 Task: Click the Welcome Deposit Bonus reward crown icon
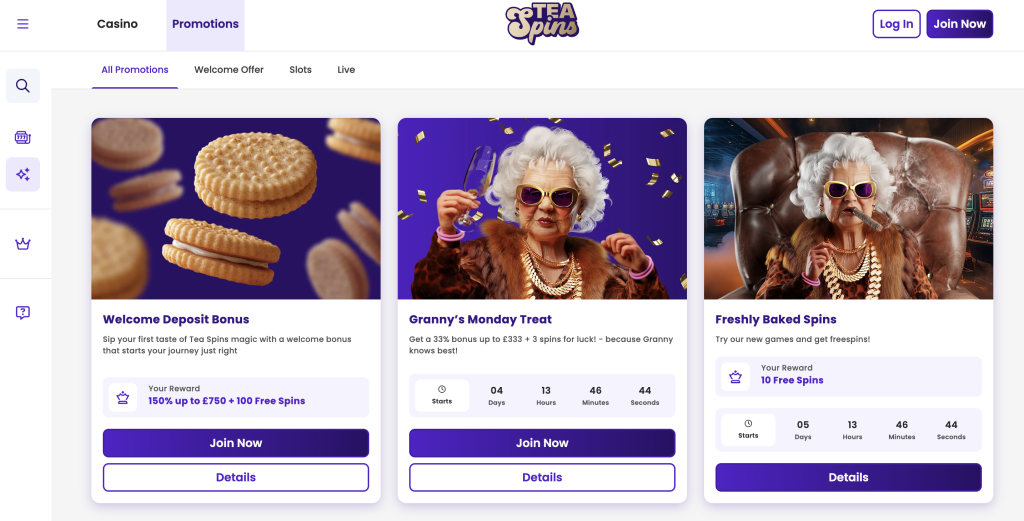click(123, 397)
